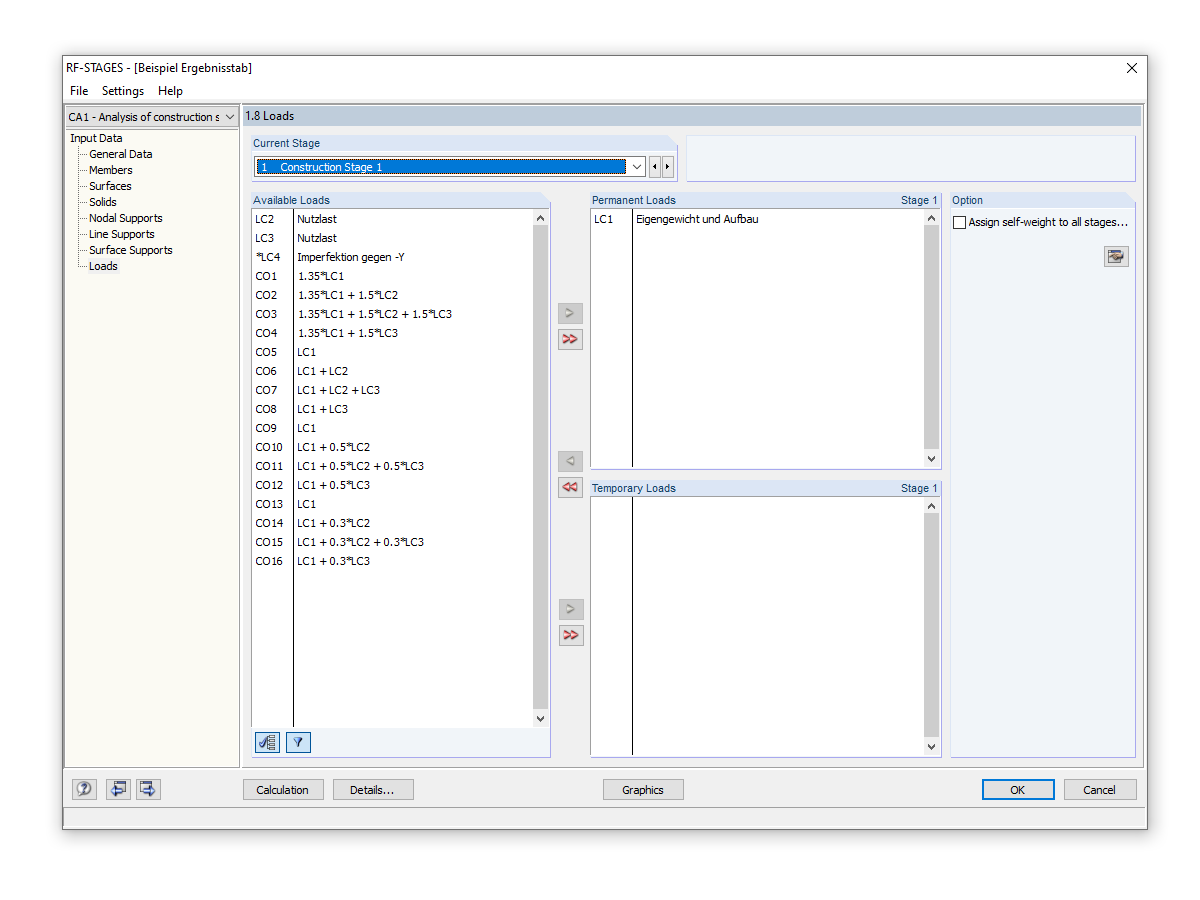Select CO12 LC1 + 0.5*LC3 row
This screenshot has height=900, width=1200.
point(393,485)
